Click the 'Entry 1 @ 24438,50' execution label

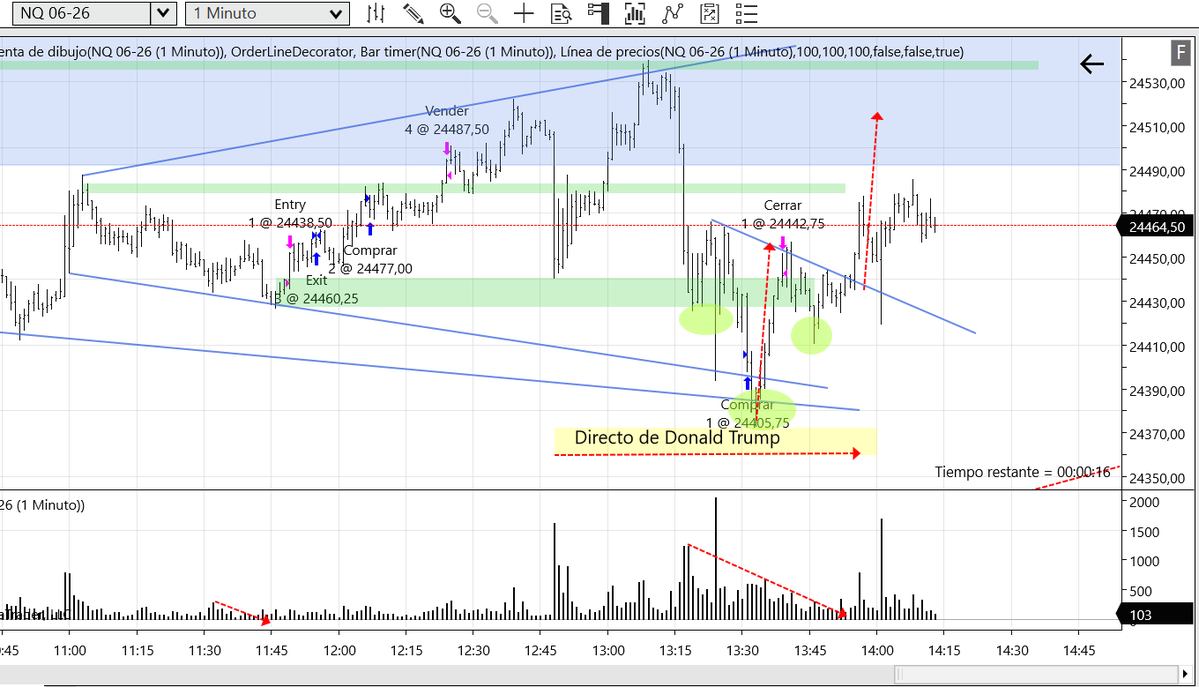(x=290, y=213)
